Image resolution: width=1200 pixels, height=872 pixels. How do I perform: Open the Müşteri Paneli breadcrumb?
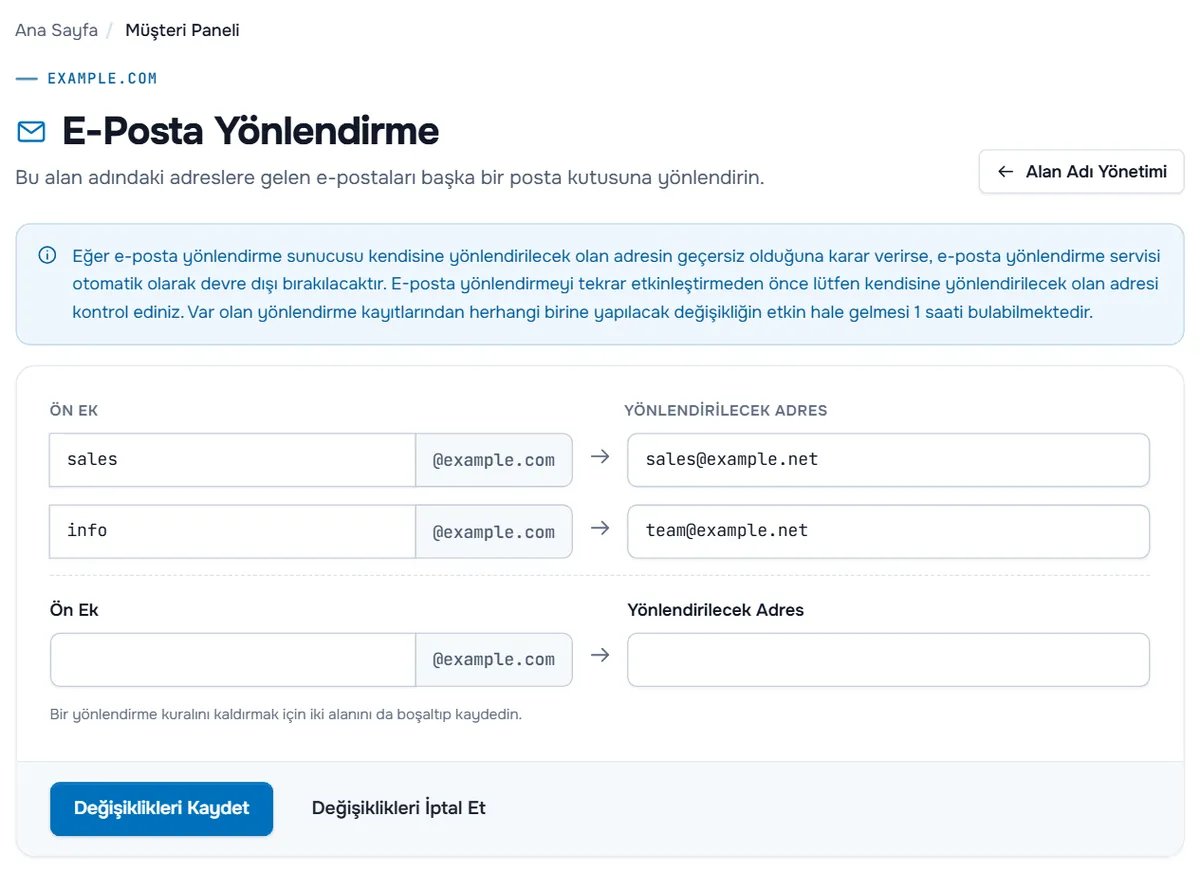point(182,30)
